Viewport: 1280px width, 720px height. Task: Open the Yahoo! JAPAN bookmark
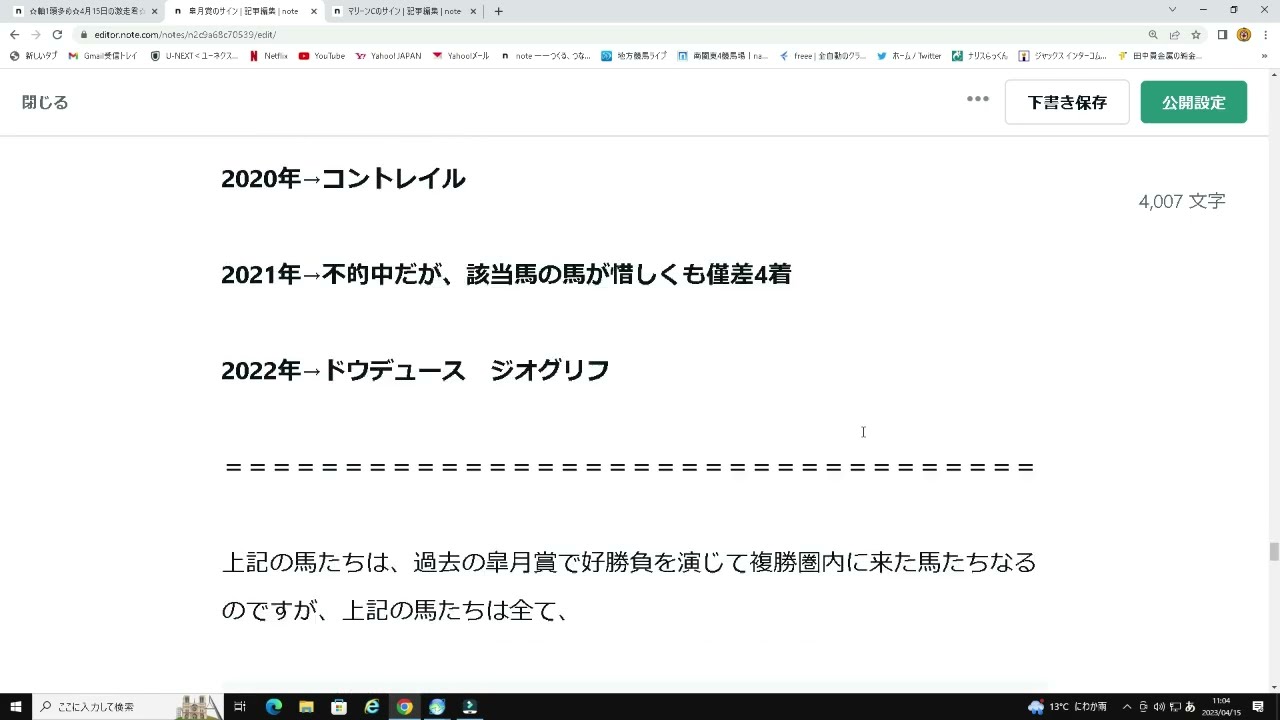[x=389, y=56]
